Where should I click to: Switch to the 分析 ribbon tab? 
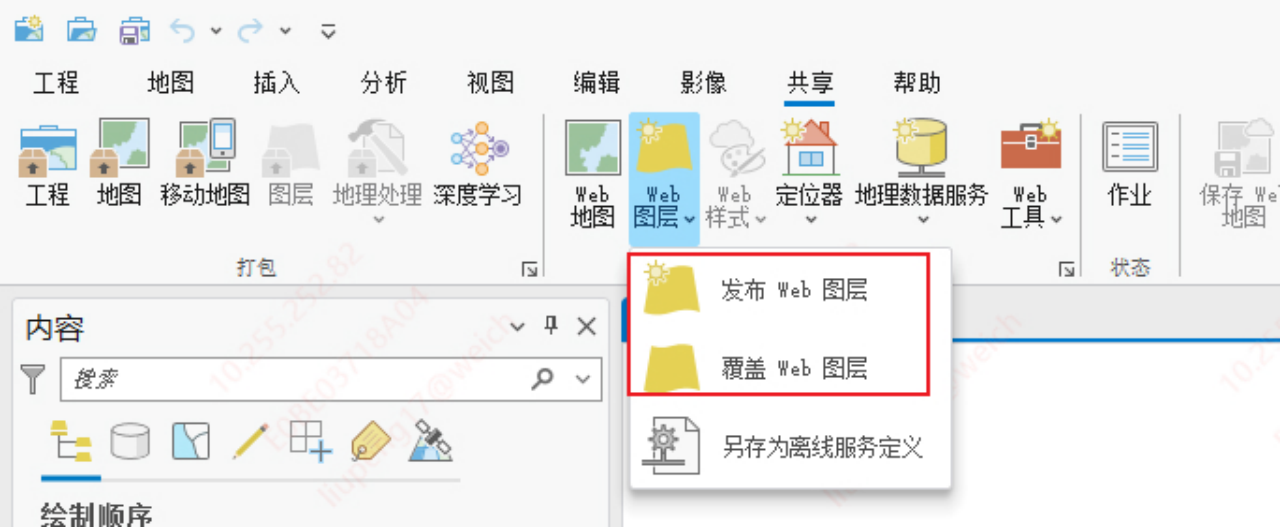coord(384,83)
